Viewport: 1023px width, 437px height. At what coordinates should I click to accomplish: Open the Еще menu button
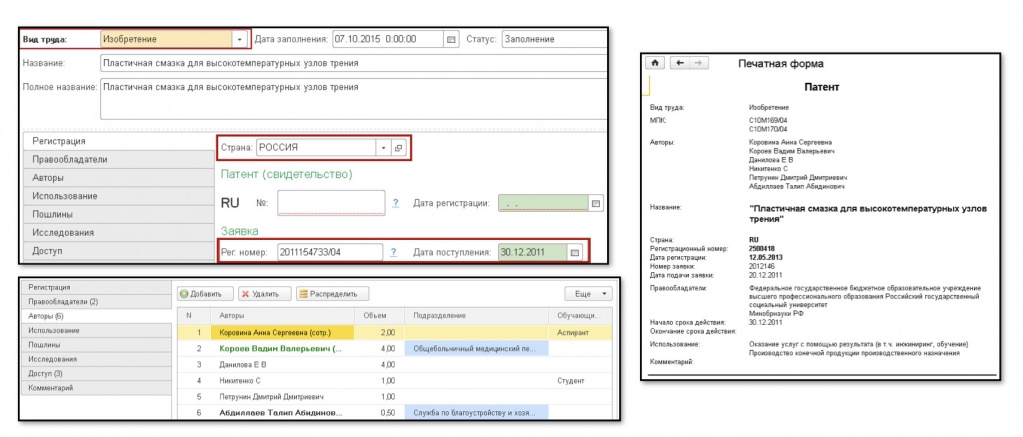(588, 294)
